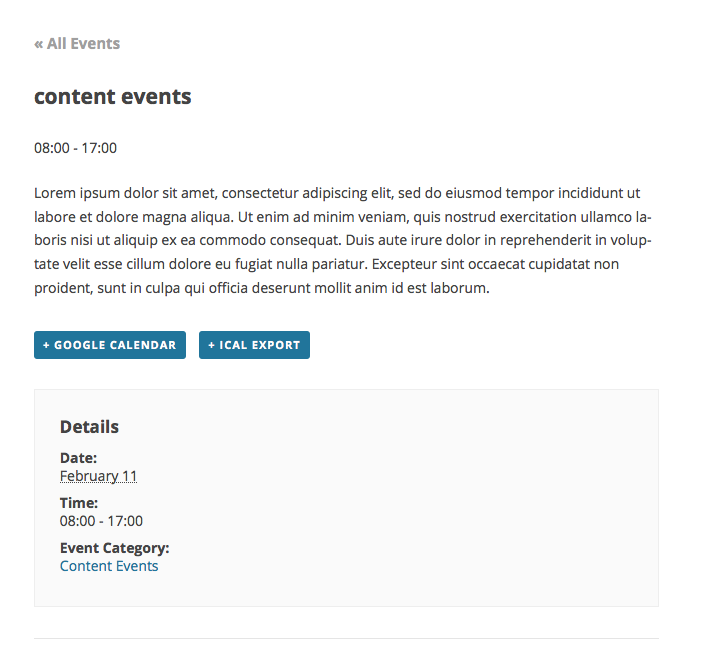710x654 pixels.
Task: Click the 08:00 - 17:00 value in Details
Action: [101, 521]
